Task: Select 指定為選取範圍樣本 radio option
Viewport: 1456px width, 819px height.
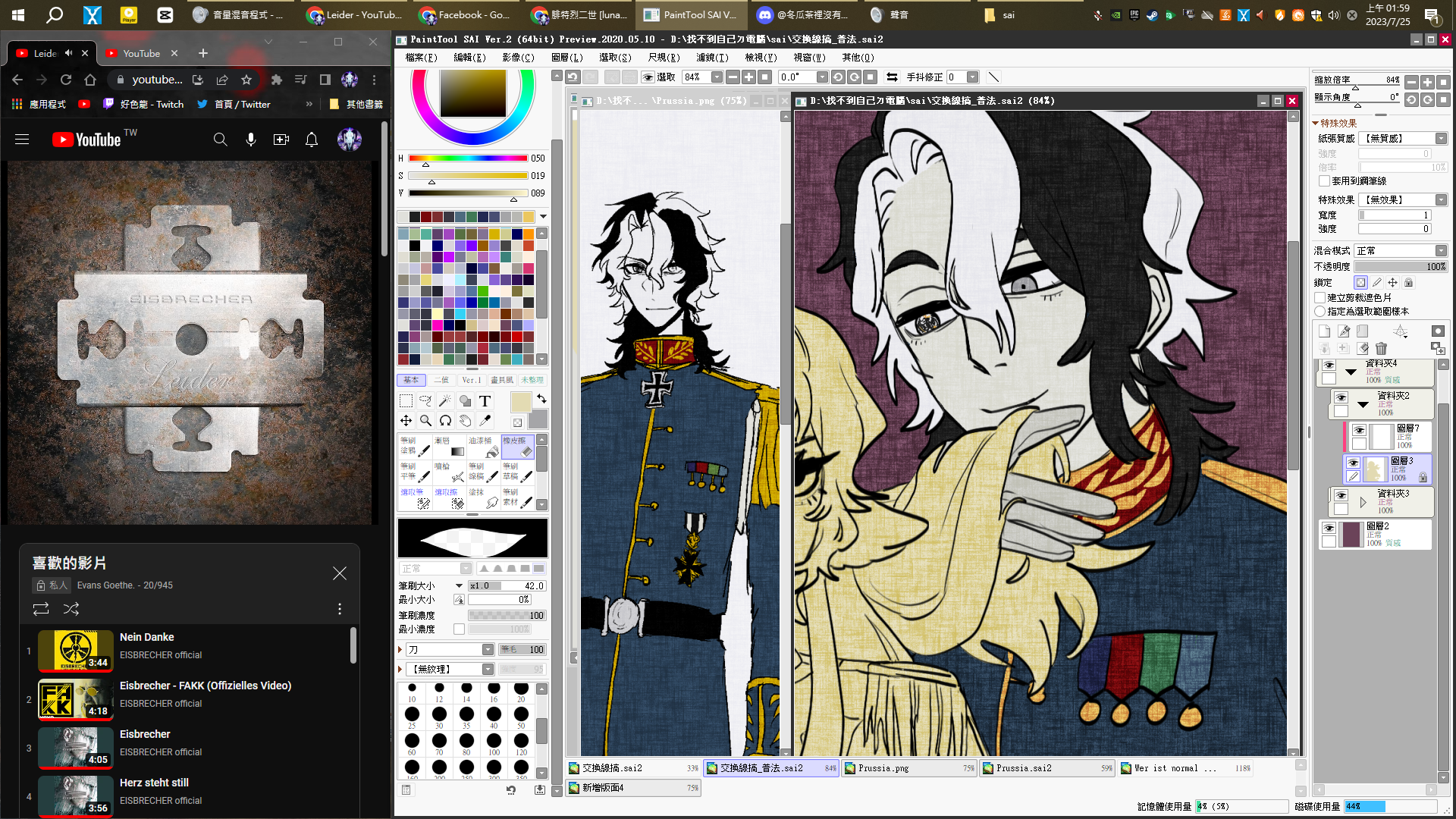Action: click(x=1320, y=312)
